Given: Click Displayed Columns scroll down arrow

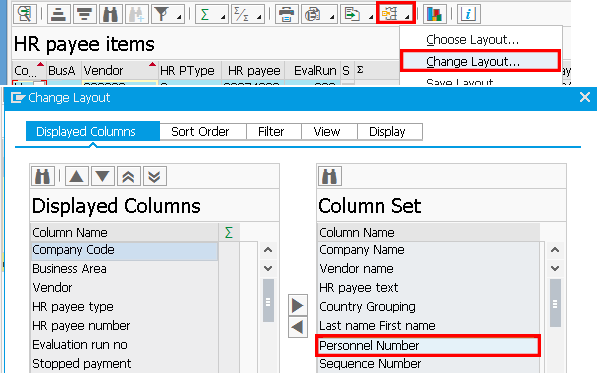Looking at the screenshot, I should coord(268,268).
